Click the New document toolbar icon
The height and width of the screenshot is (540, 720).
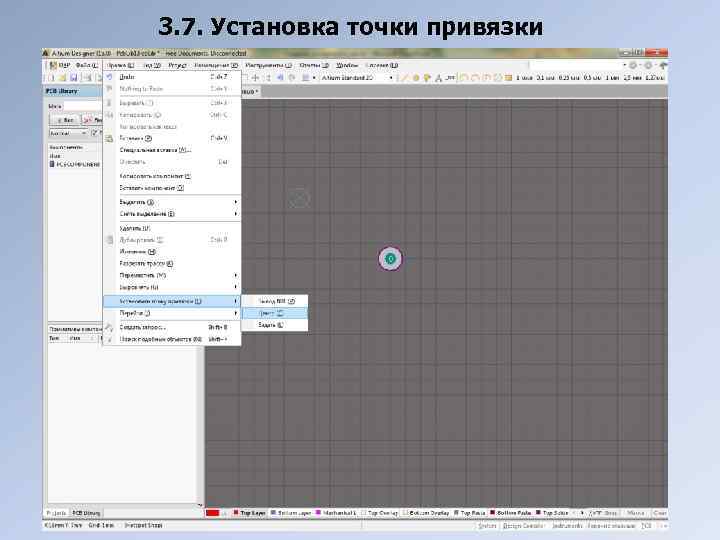[x=51, y=79]
